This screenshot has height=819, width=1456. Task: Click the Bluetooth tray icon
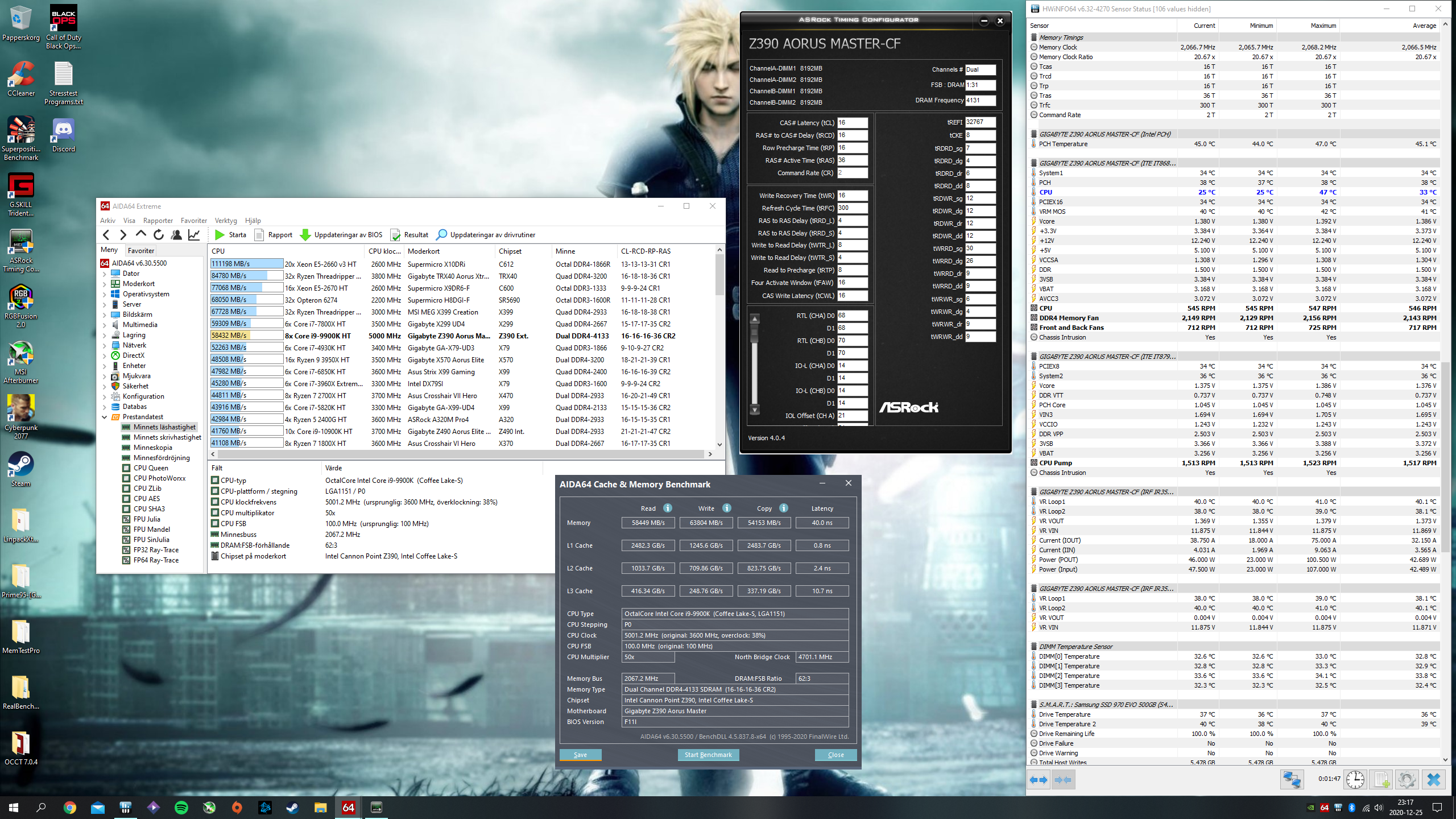click(1352, 808)
